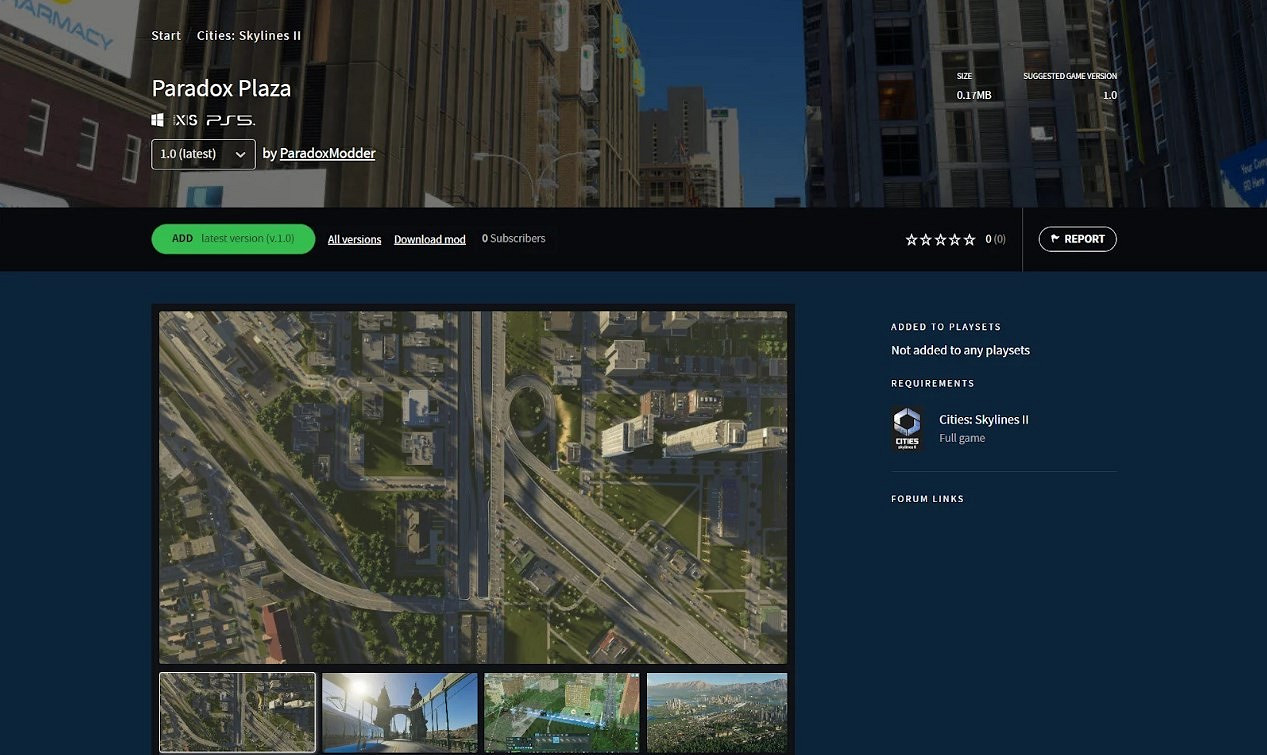This screenshot has width=1267, height=755.
Task: Select the first aerial highway thumbnail
Action: pos(237,712)
